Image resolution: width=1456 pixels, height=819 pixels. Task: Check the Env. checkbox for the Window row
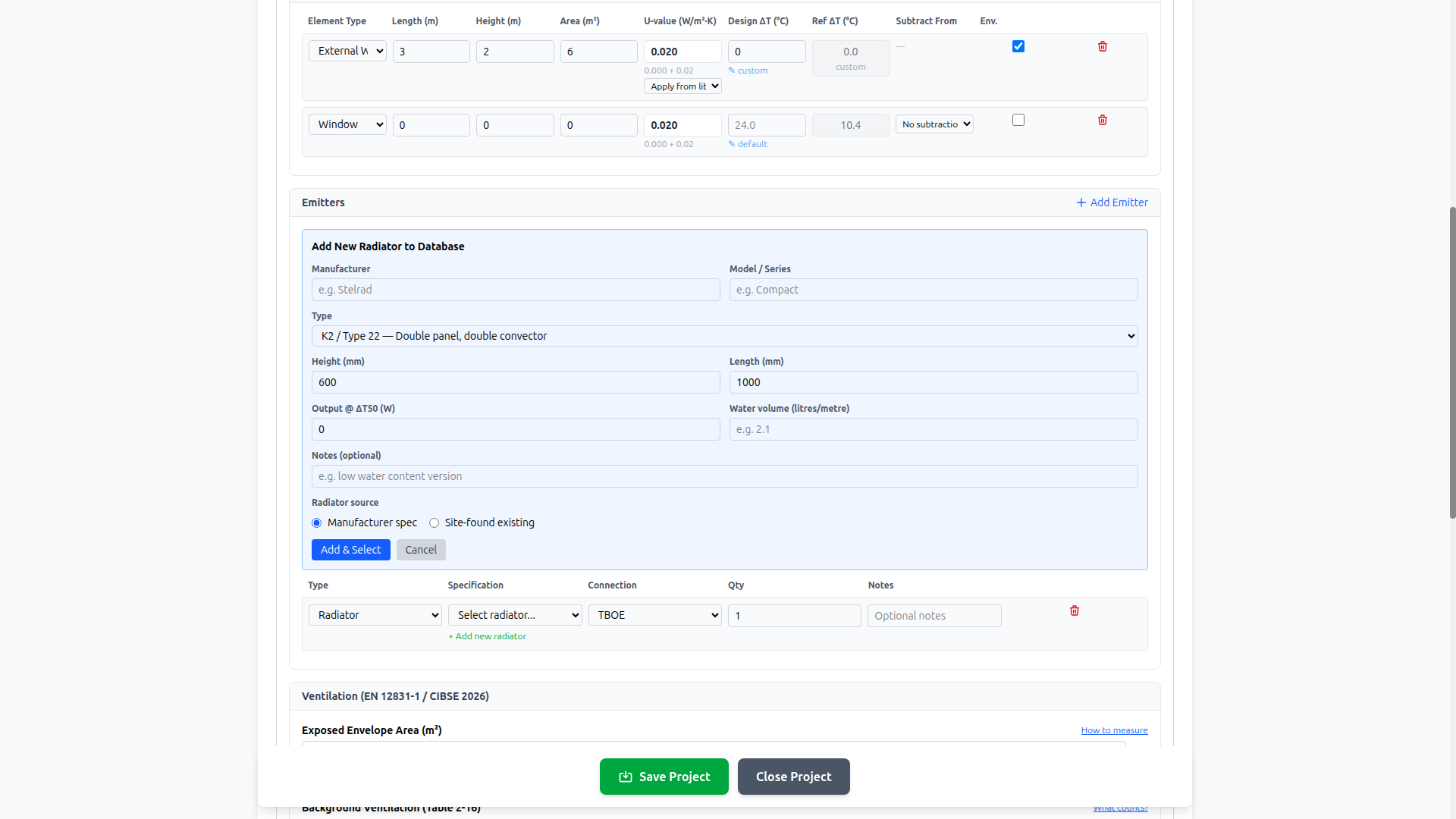coord(1018,121)
